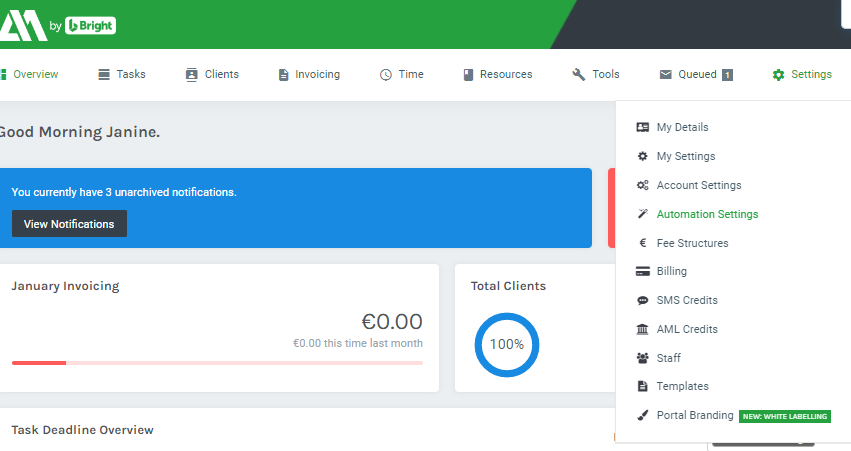Image resolution: width=851 pixels, height=451 pixels.
Task: Click the AML Credits bank icon
Action: pos(643,329)
